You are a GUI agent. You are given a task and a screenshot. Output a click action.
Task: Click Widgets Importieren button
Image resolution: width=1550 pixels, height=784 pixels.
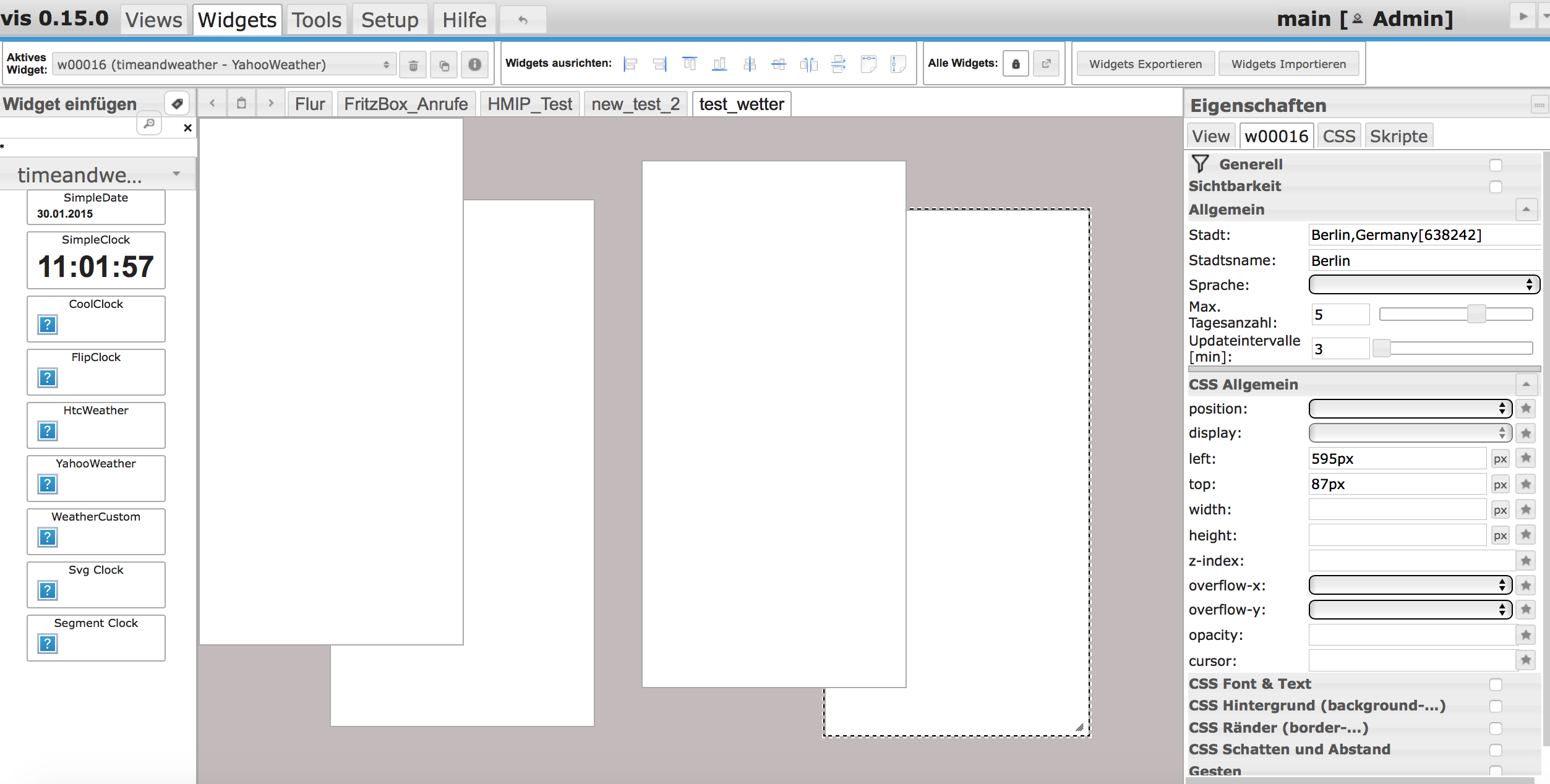1288,64
